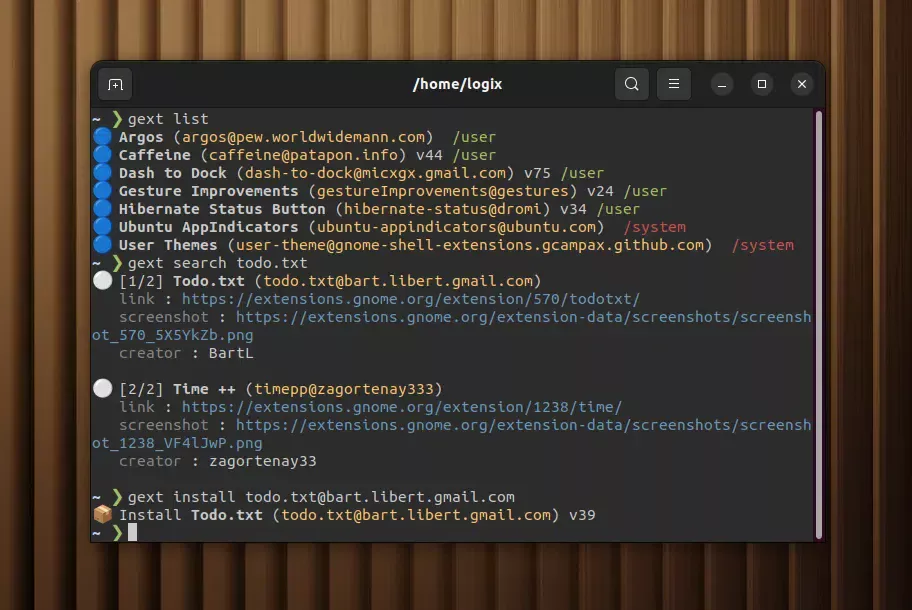Screen dimensions: 912x610
Task: Click the terminal input cursor
Action: click(131, 532)
